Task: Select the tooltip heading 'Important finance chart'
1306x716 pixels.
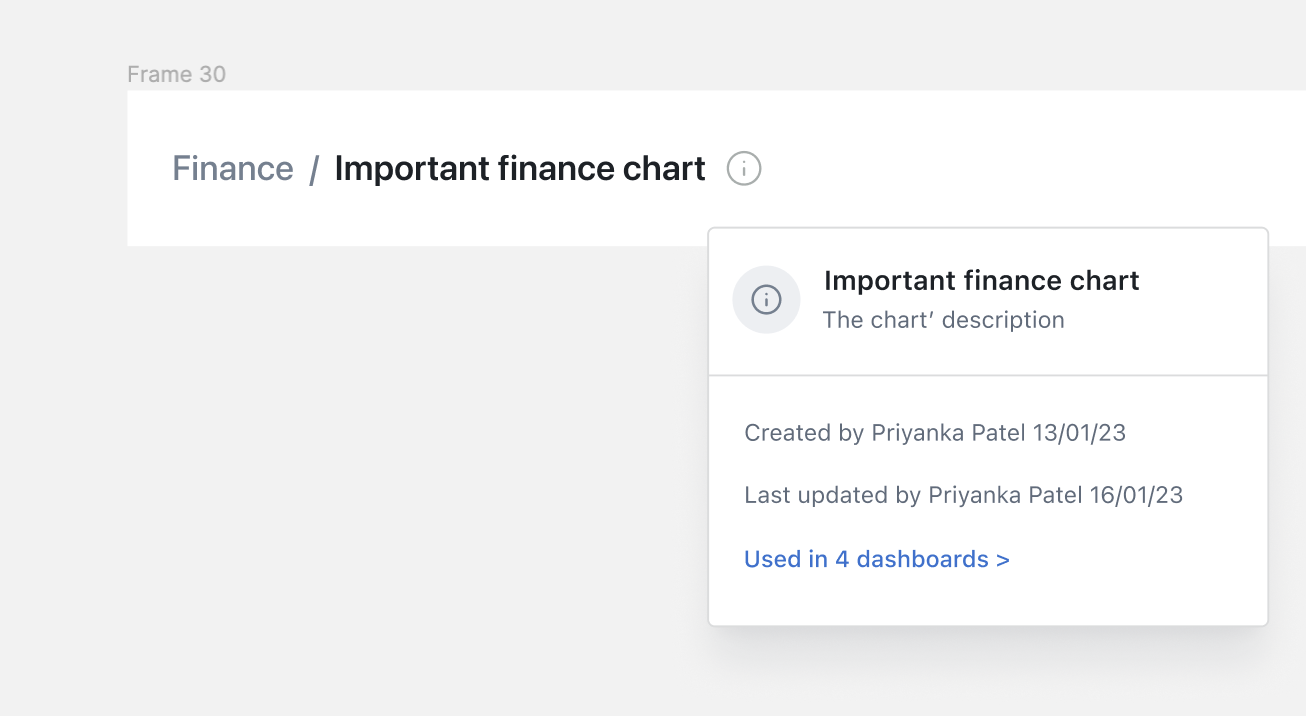Action: pyautogui.click(x=981, y=281)
